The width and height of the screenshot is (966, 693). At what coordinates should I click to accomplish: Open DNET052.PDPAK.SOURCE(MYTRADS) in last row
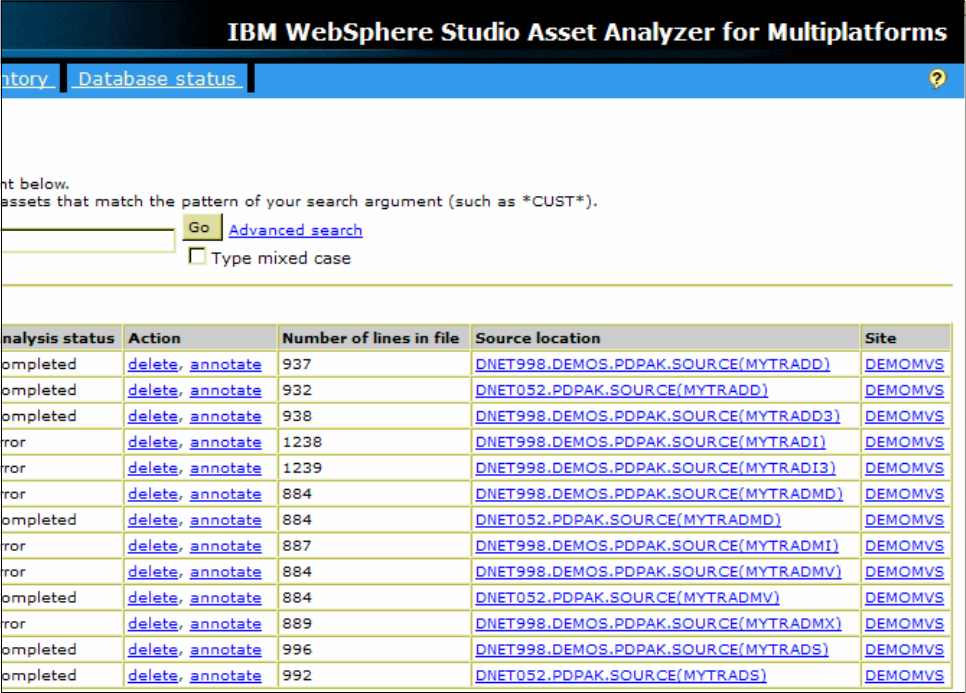pyautogui.click(x=621, y=675)
